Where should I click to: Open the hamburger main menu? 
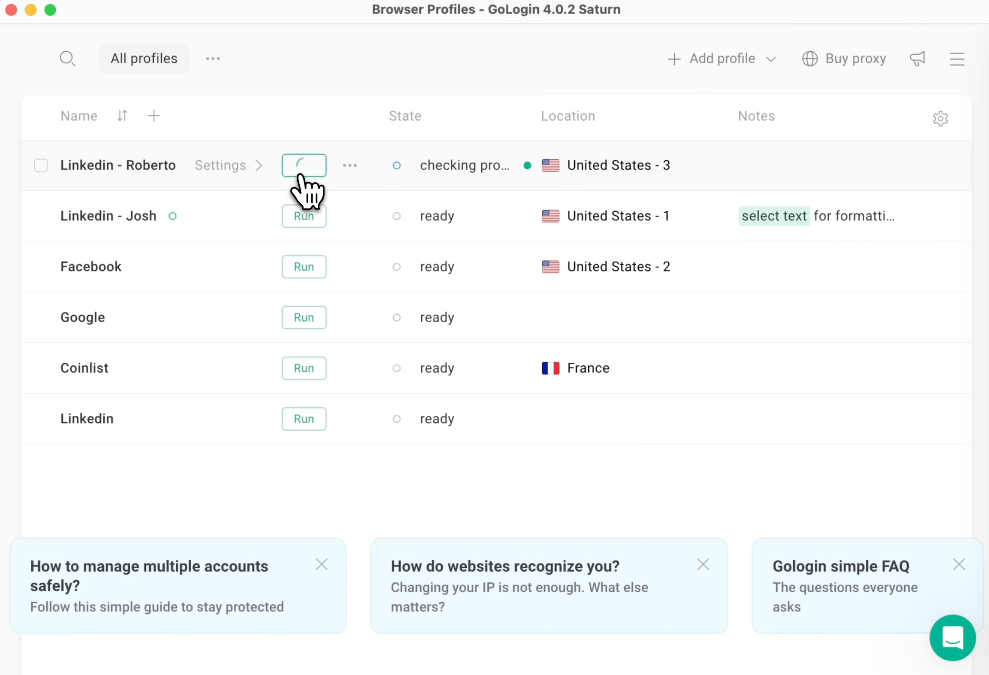957,59
